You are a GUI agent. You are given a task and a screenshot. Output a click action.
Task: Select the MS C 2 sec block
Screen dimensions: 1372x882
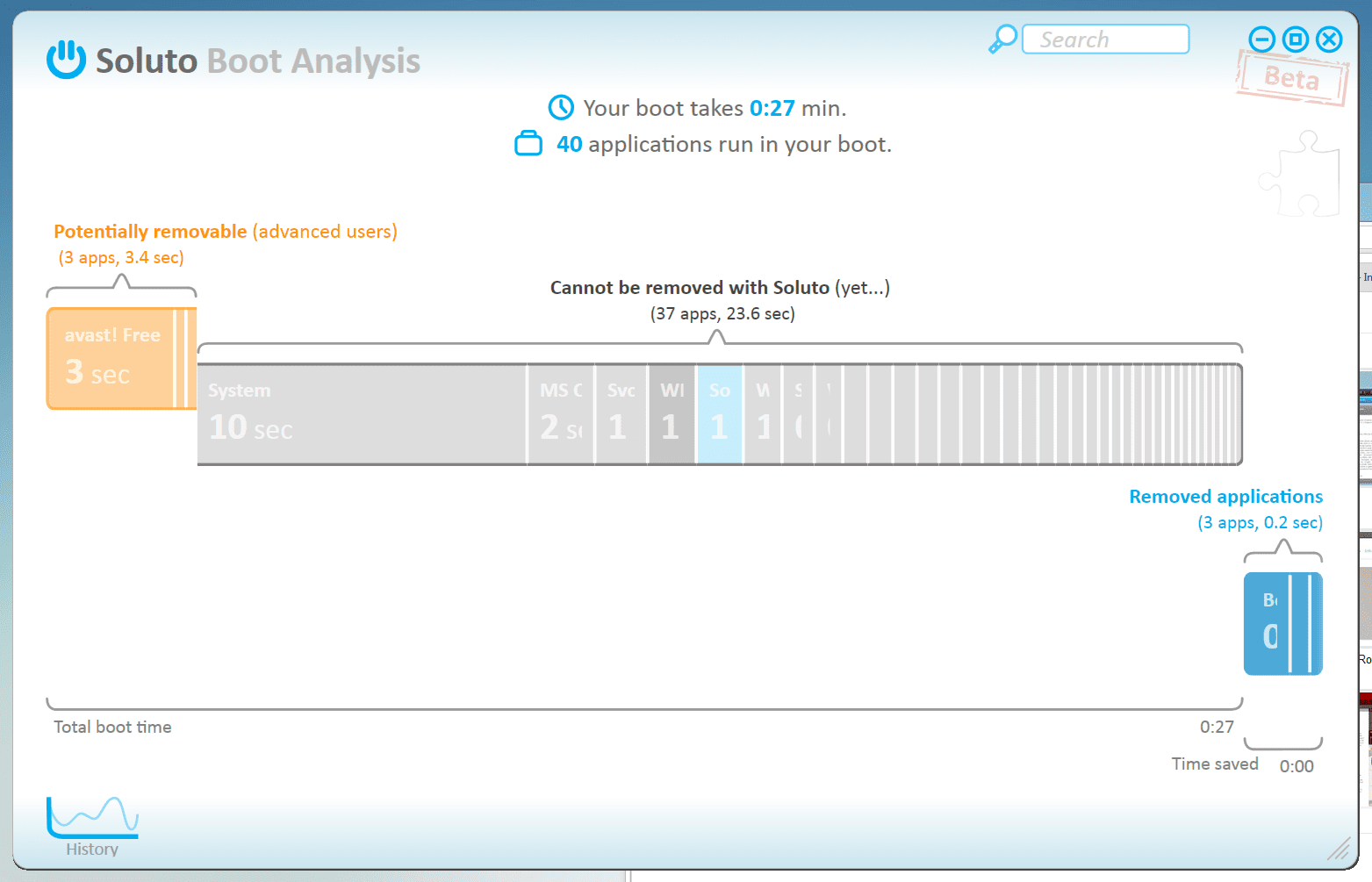click(561, 413)
